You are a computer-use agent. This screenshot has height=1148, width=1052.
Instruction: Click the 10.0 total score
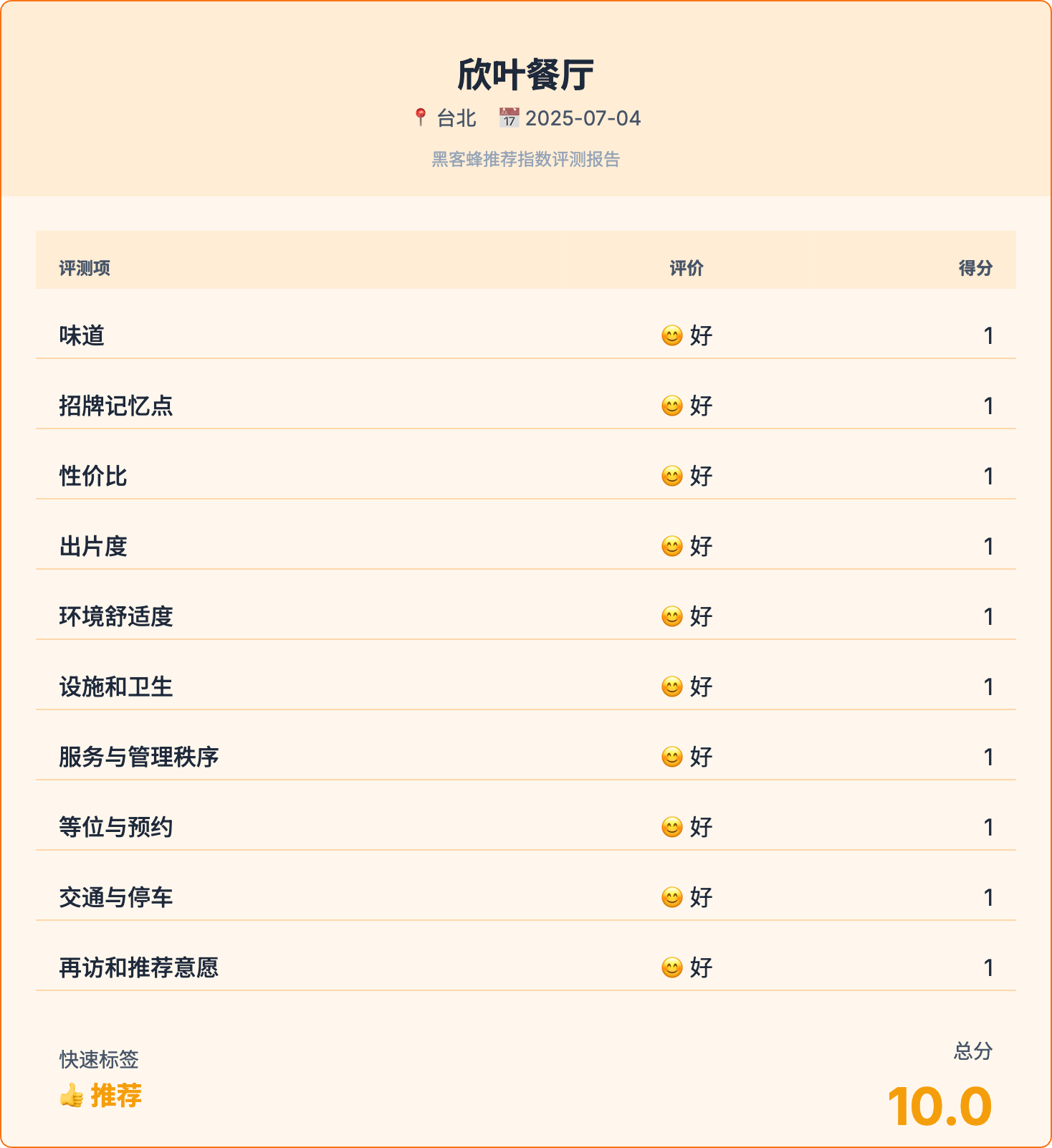coord(939,1106)
